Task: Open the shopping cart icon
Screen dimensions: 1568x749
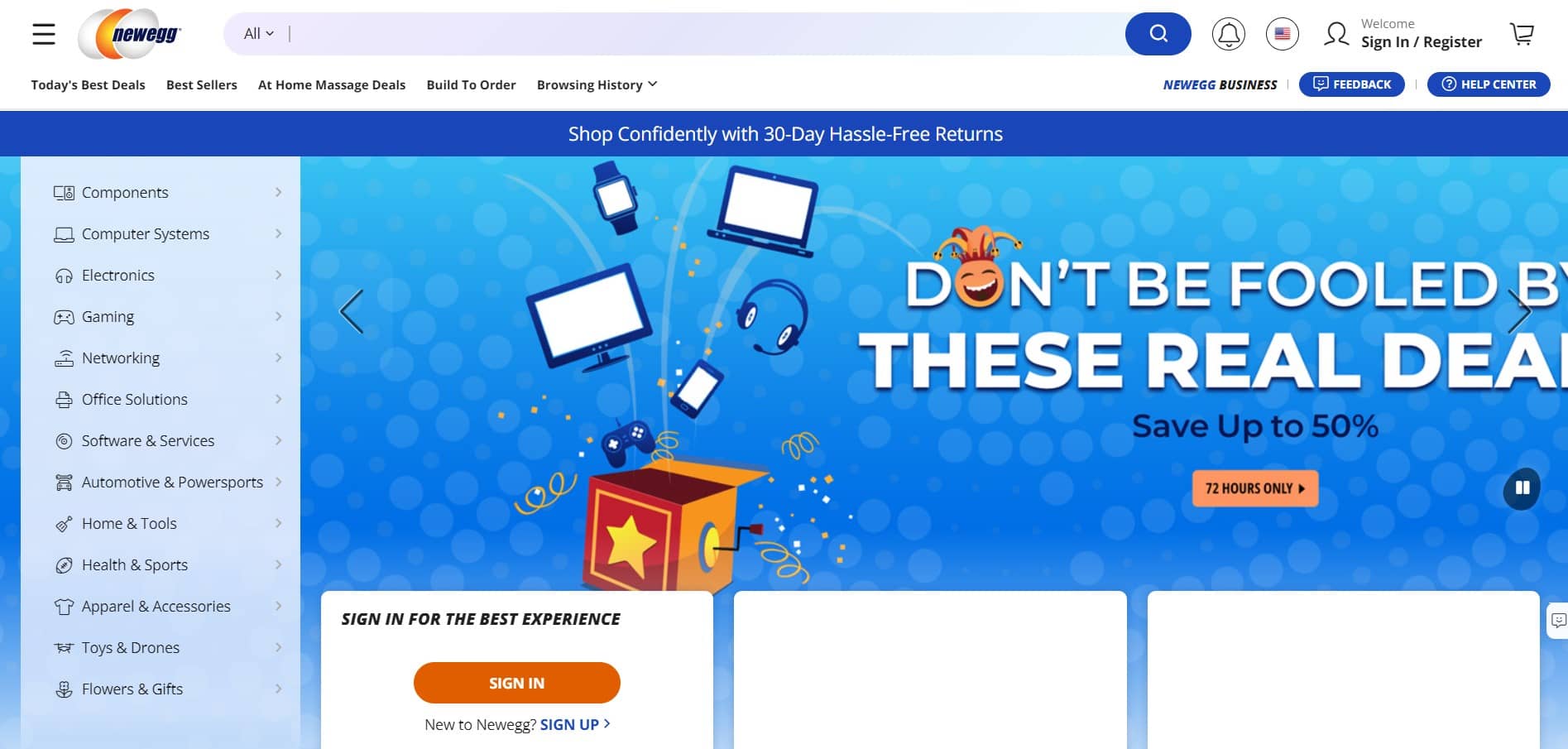Action: (x=1522, y=34)
